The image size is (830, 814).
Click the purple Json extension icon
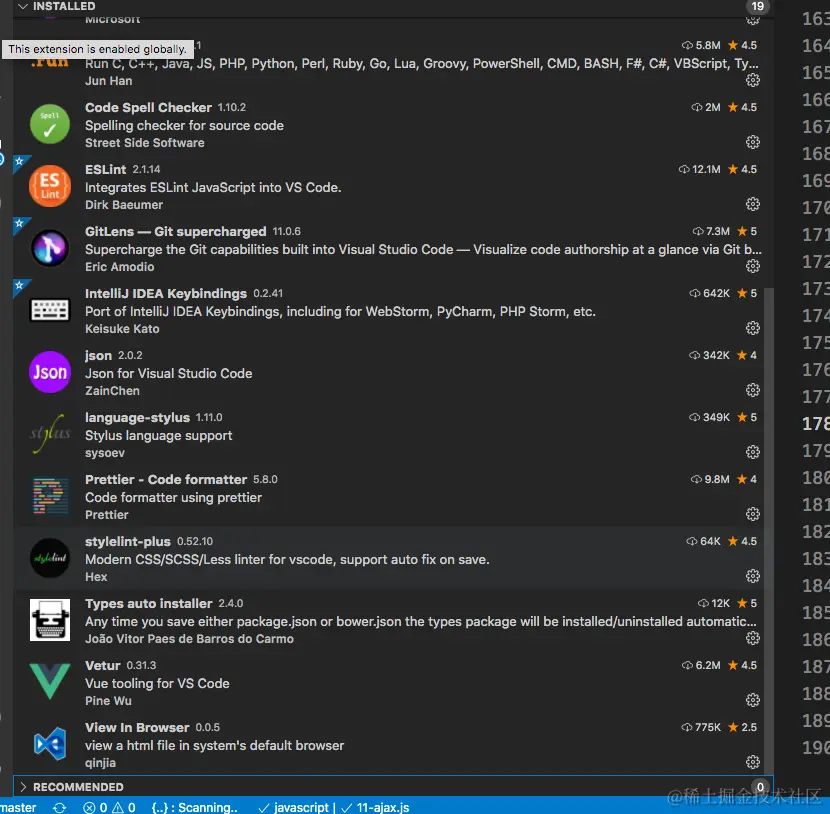tap(50, 372)
